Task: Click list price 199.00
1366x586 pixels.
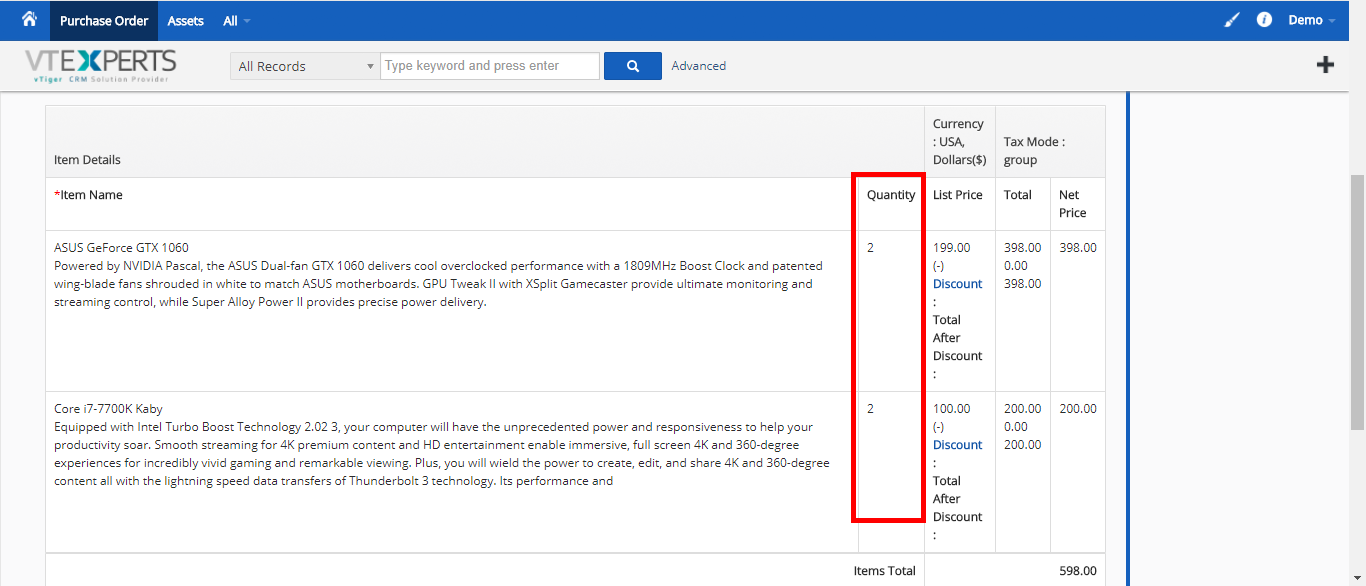Action: tap(952, 248)
